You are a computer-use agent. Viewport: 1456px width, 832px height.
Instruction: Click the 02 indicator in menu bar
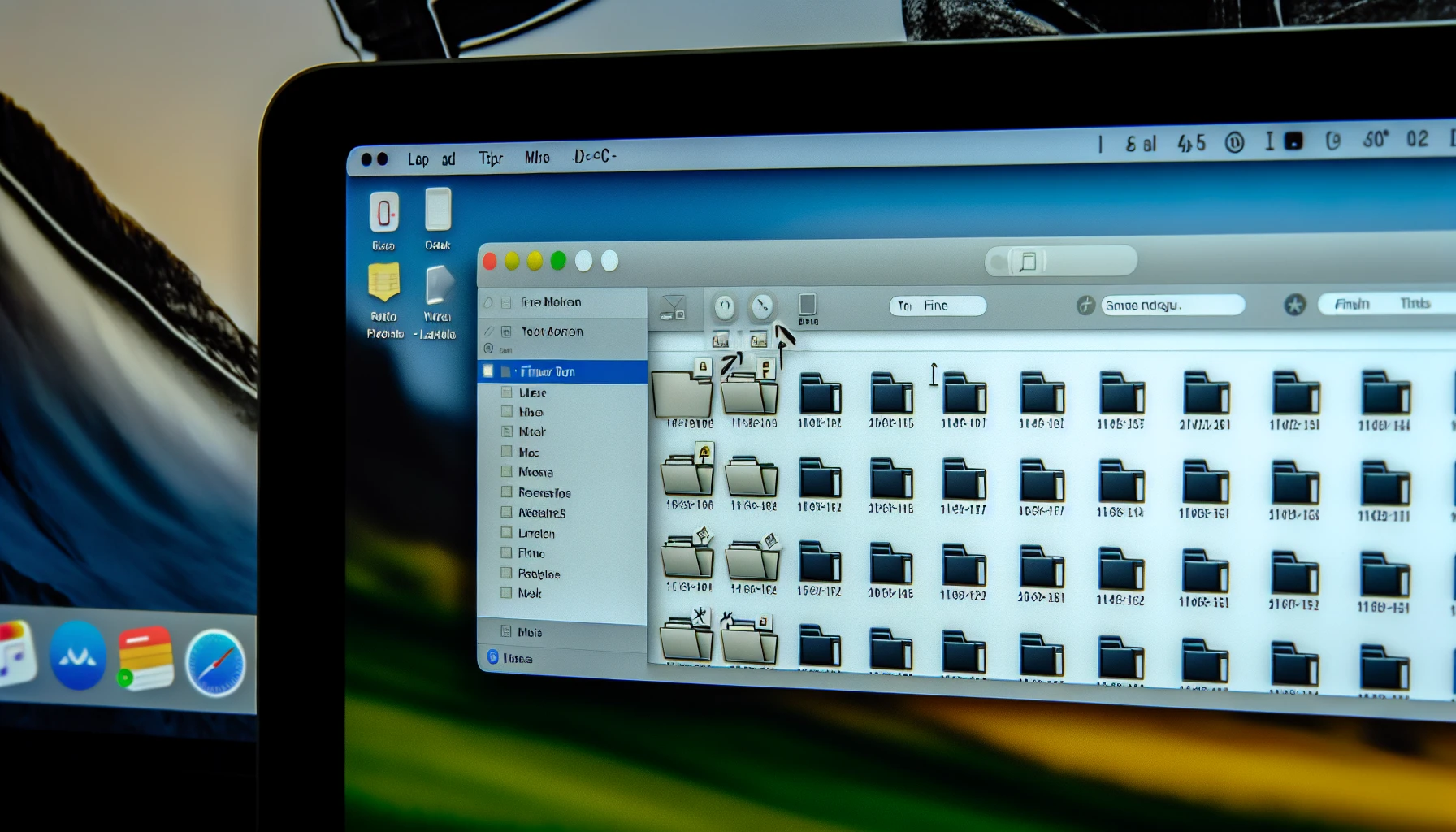click(1418, 139)
